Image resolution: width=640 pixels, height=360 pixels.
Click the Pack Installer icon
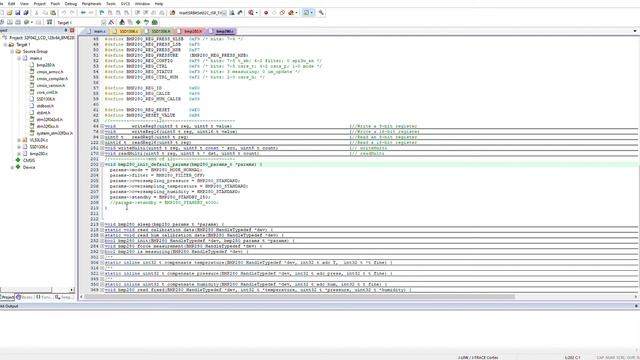pyautogui.click(x=154, y=22)
